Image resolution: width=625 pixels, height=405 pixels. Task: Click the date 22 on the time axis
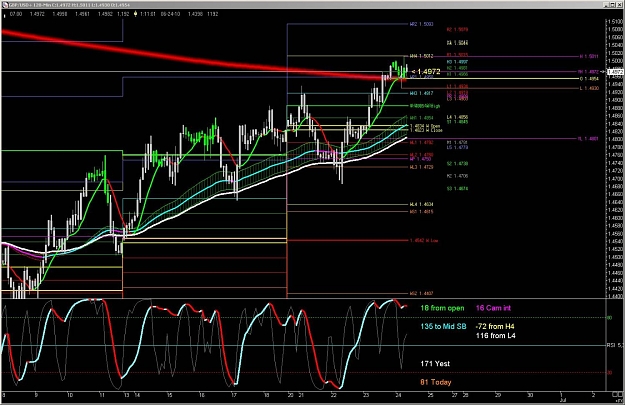pos(334,395)
